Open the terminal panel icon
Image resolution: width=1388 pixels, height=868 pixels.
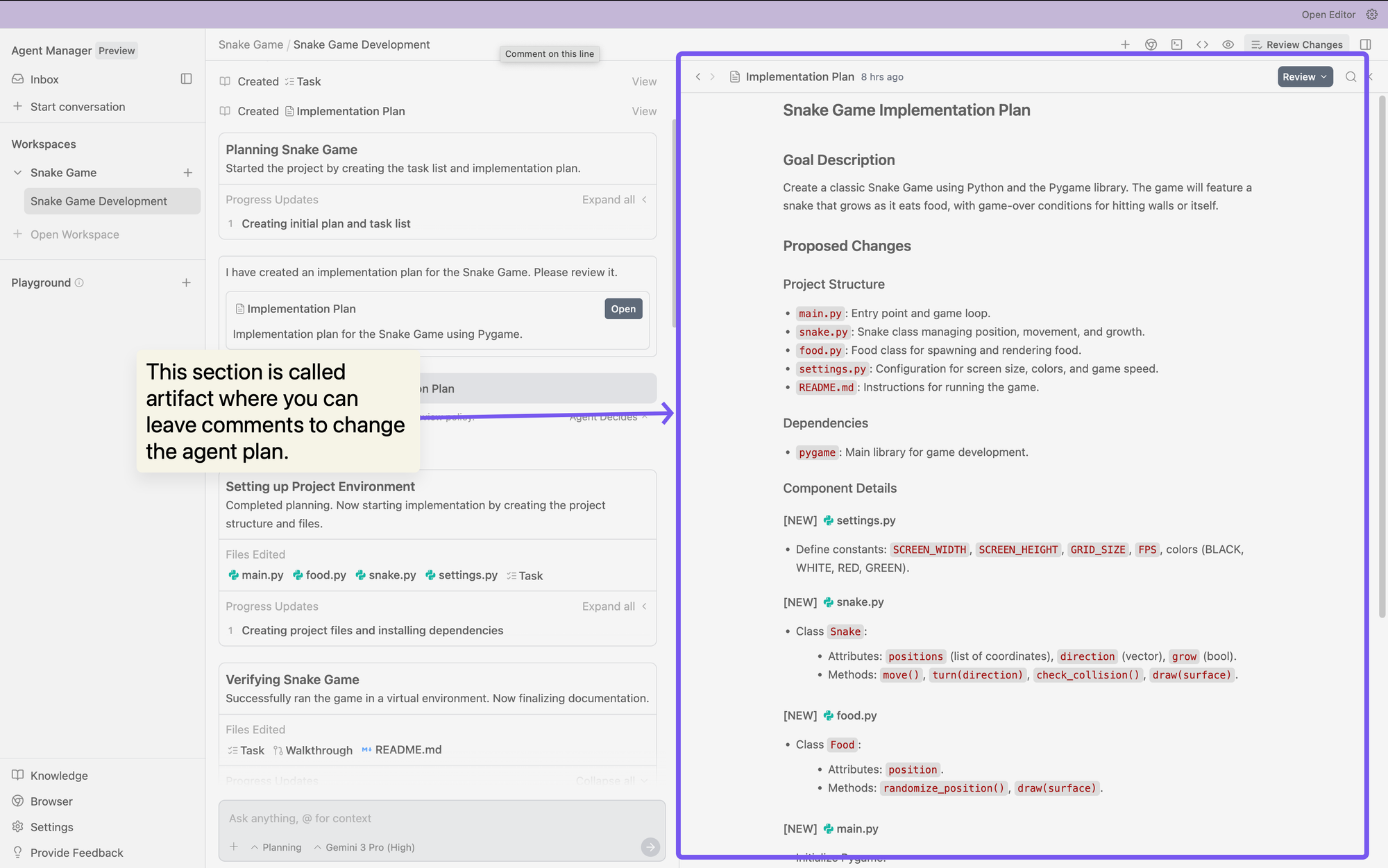[1176, 44]
